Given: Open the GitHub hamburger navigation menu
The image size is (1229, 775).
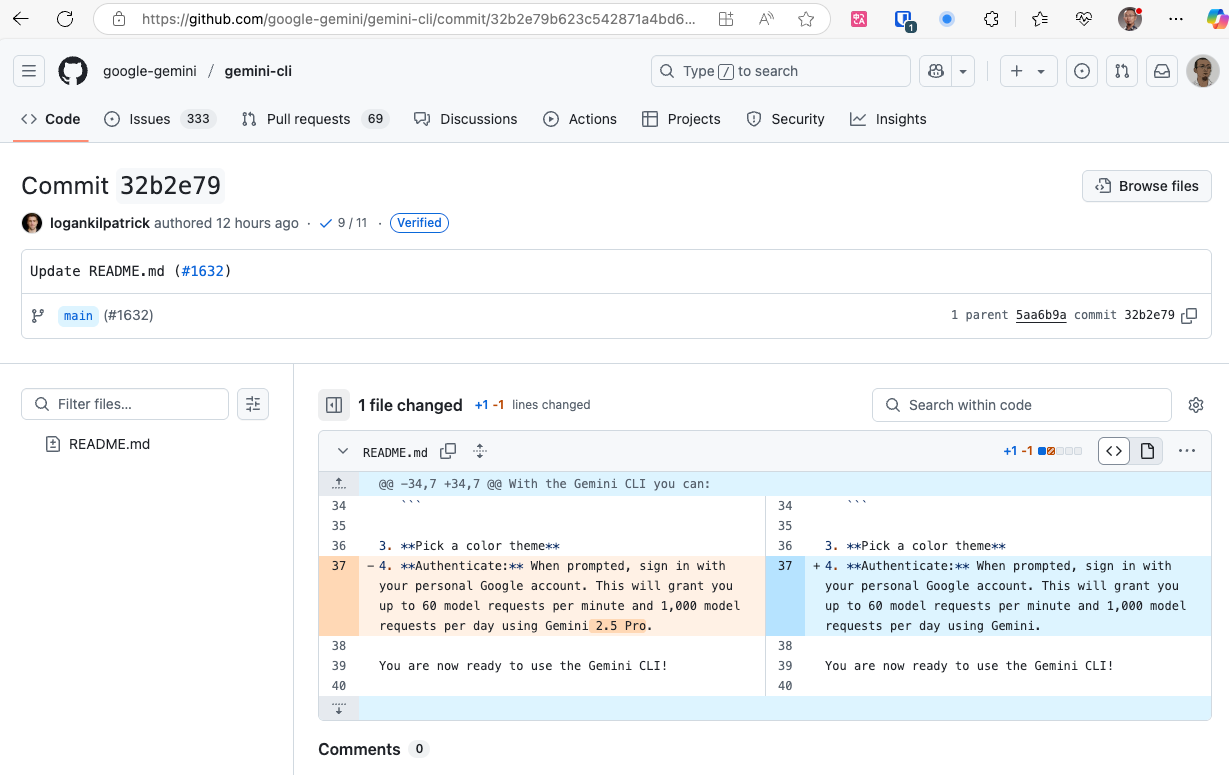Looking at the screenshot, I should (29, 71).
